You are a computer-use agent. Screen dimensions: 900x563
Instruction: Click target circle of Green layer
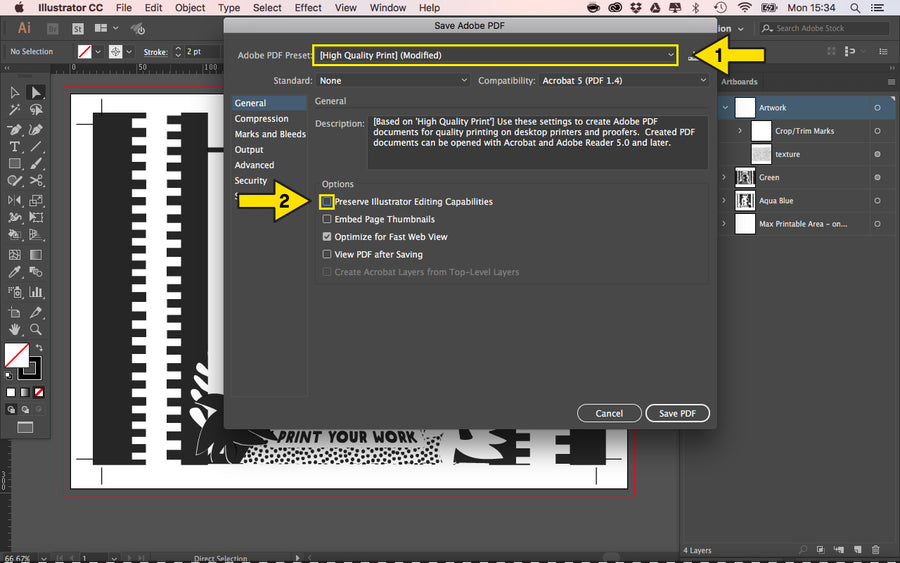pos(877,177)
